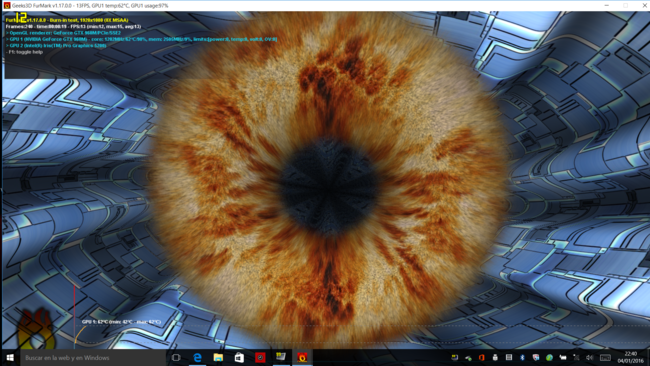The image size is (650, 366).
Task: Click the active FurMark taskbar button
Action: click(302, 357)
